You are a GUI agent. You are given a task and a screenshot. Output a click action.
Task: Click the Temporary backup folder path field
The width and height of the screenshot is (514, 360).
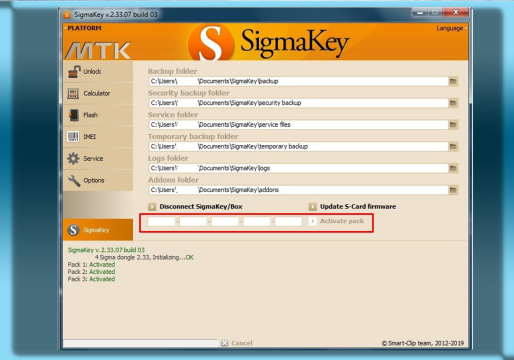coord(298,146)
